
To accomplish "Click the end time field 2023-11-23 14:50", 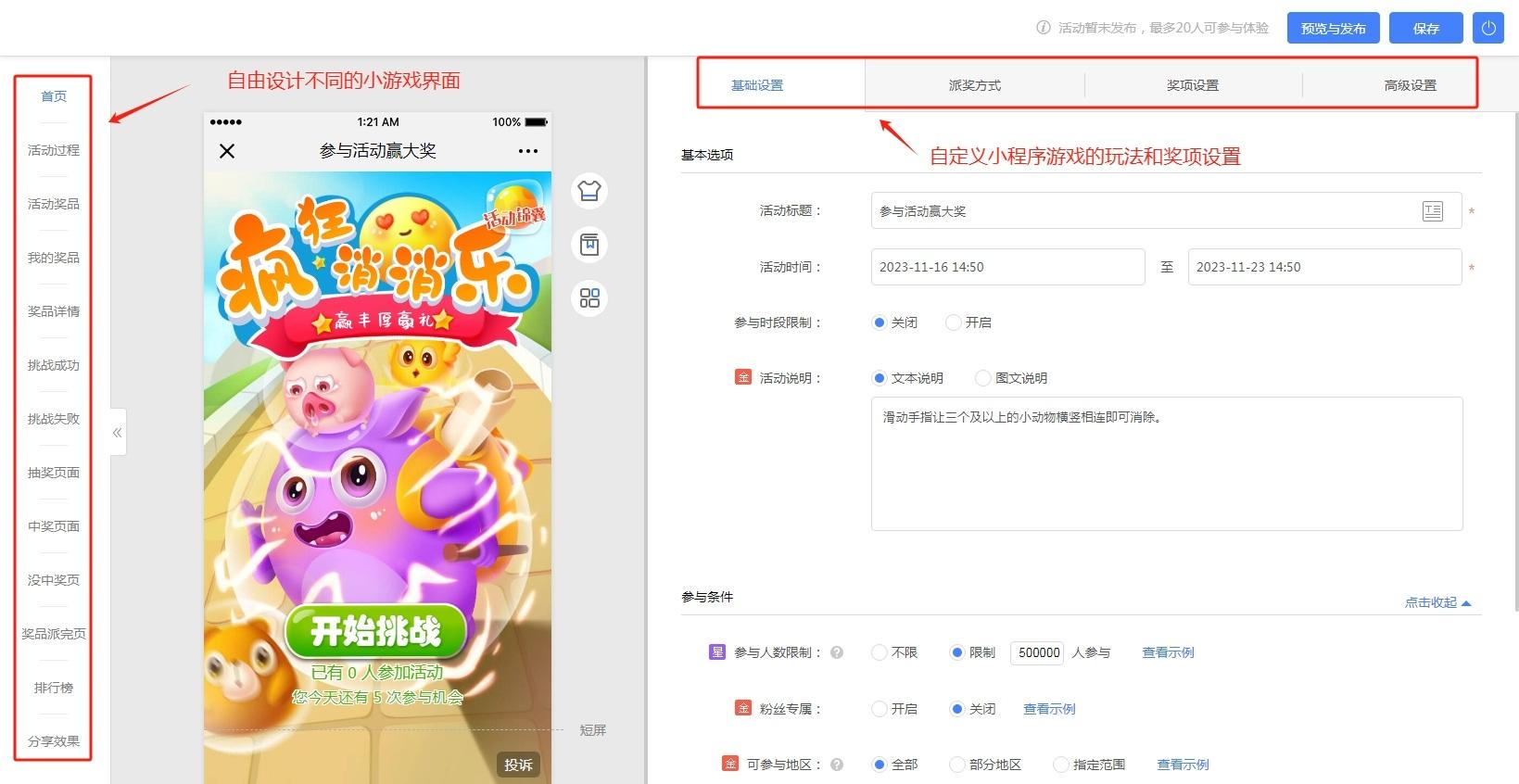I will tap(1324, 267).
